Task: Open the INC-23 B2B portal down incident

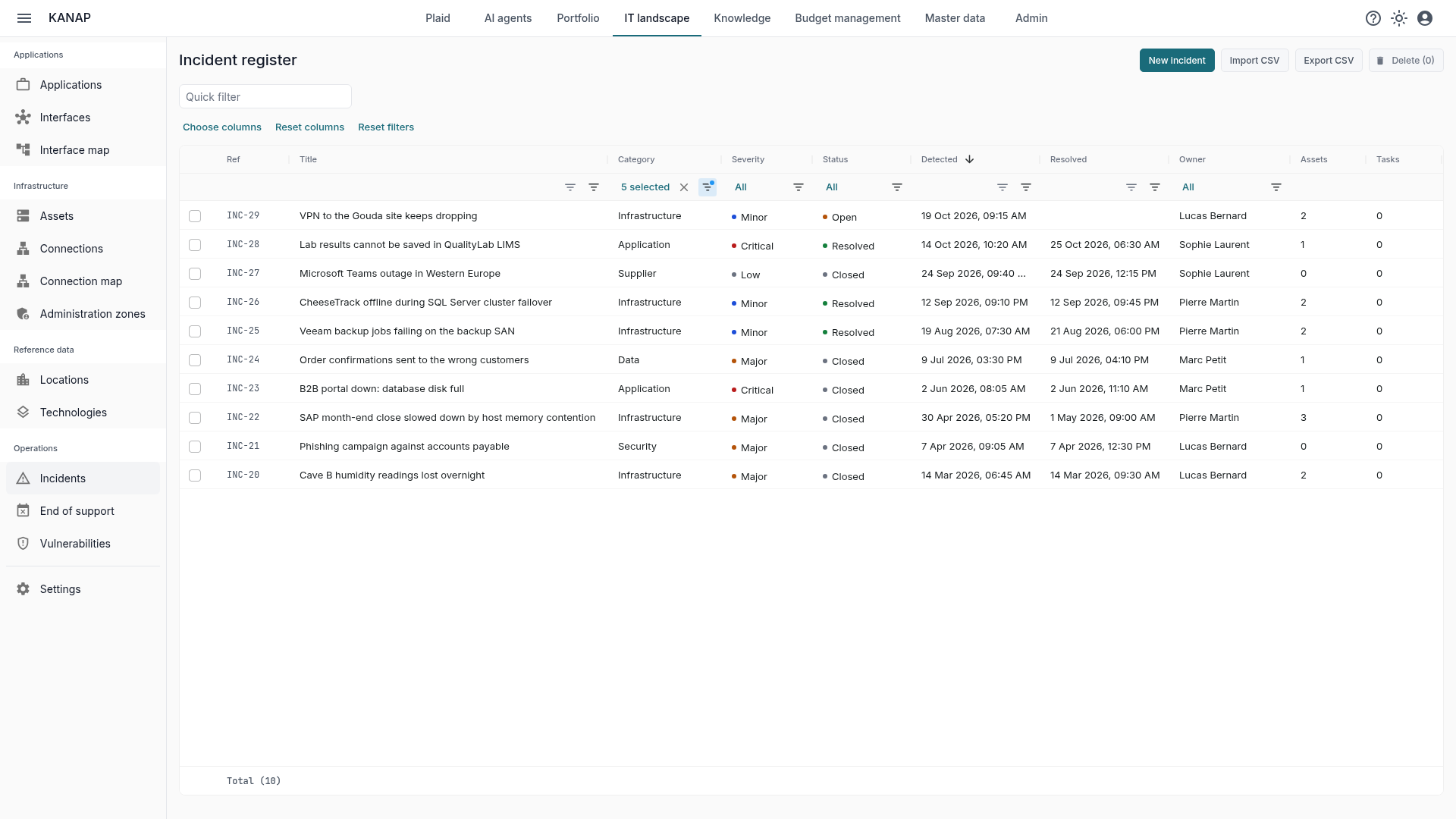Action: click(x=381, y=389)
